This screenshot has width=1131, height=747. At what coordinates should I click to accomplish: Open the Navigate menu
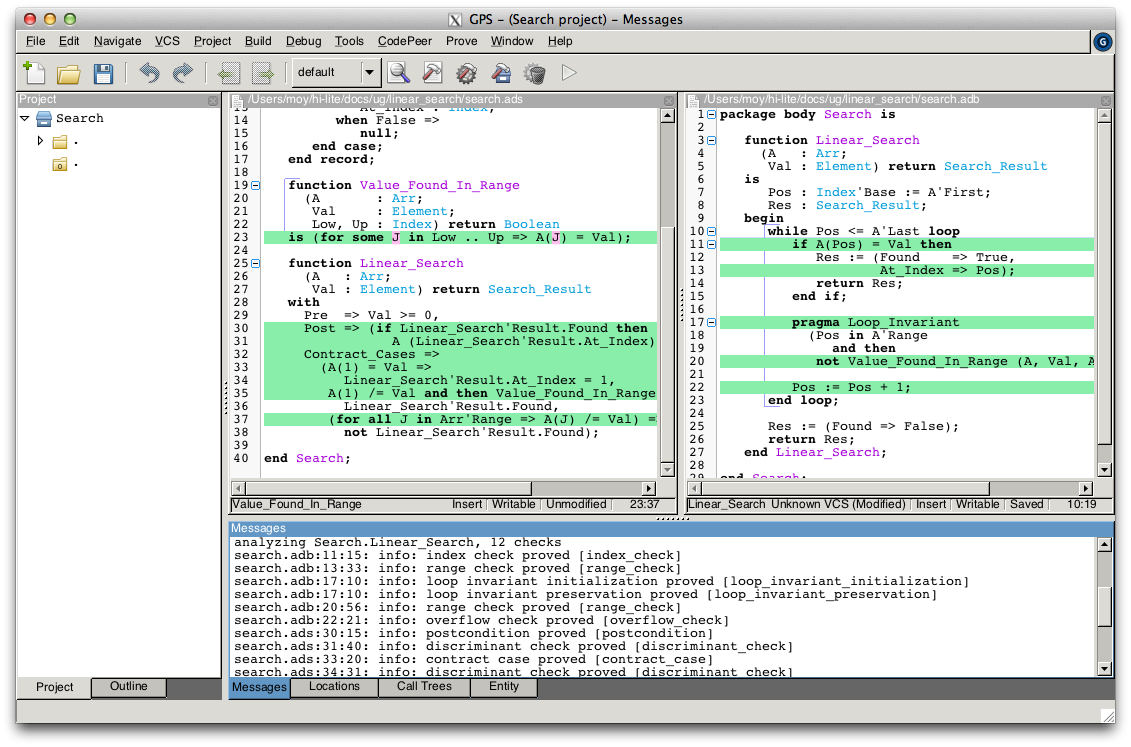[118, 41]
